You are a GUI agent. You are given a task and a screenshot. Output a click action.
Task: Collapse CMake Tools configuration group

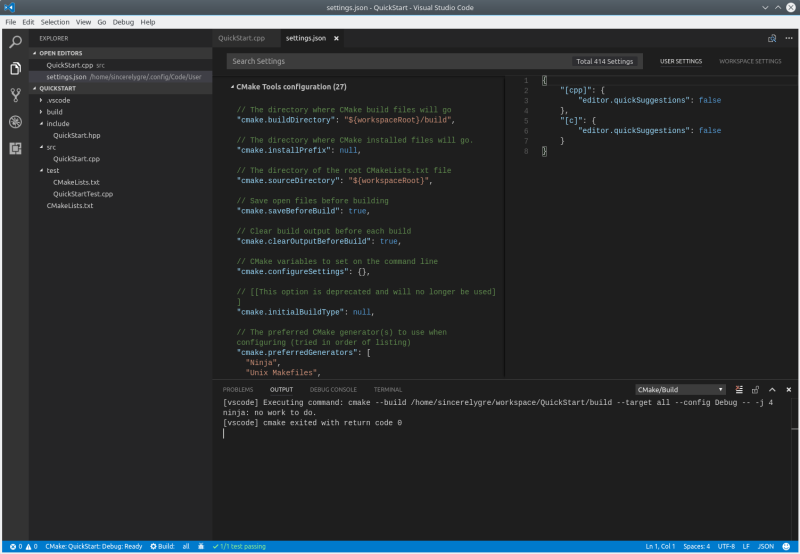click(x=233, y=87)
